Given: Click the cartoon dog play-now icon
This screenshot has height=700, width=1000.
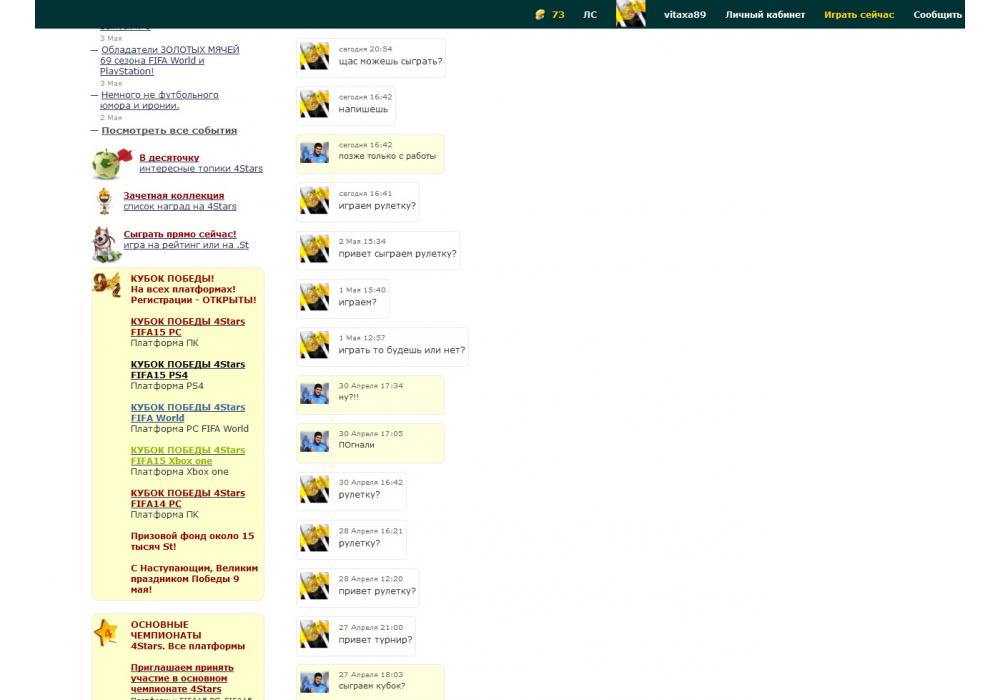Looking at the screenshot, I should (105, 243).
